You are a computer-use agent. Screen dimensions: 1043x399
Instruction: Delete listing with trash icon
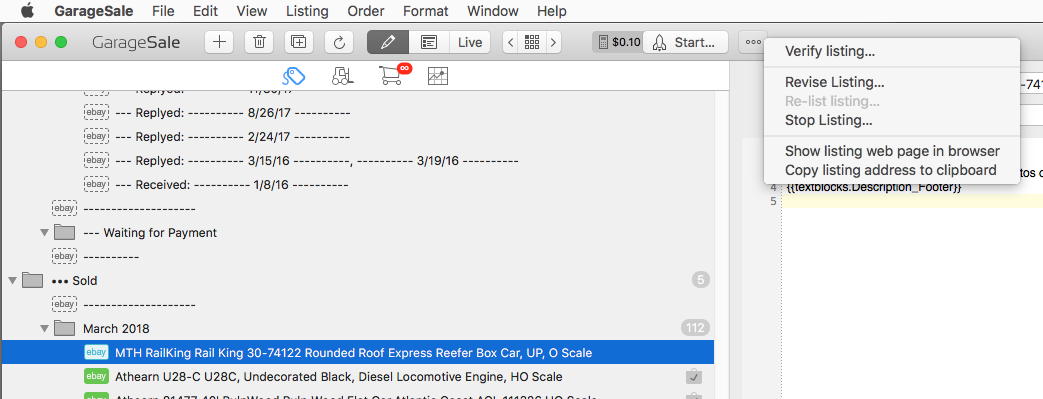(259, 42)
